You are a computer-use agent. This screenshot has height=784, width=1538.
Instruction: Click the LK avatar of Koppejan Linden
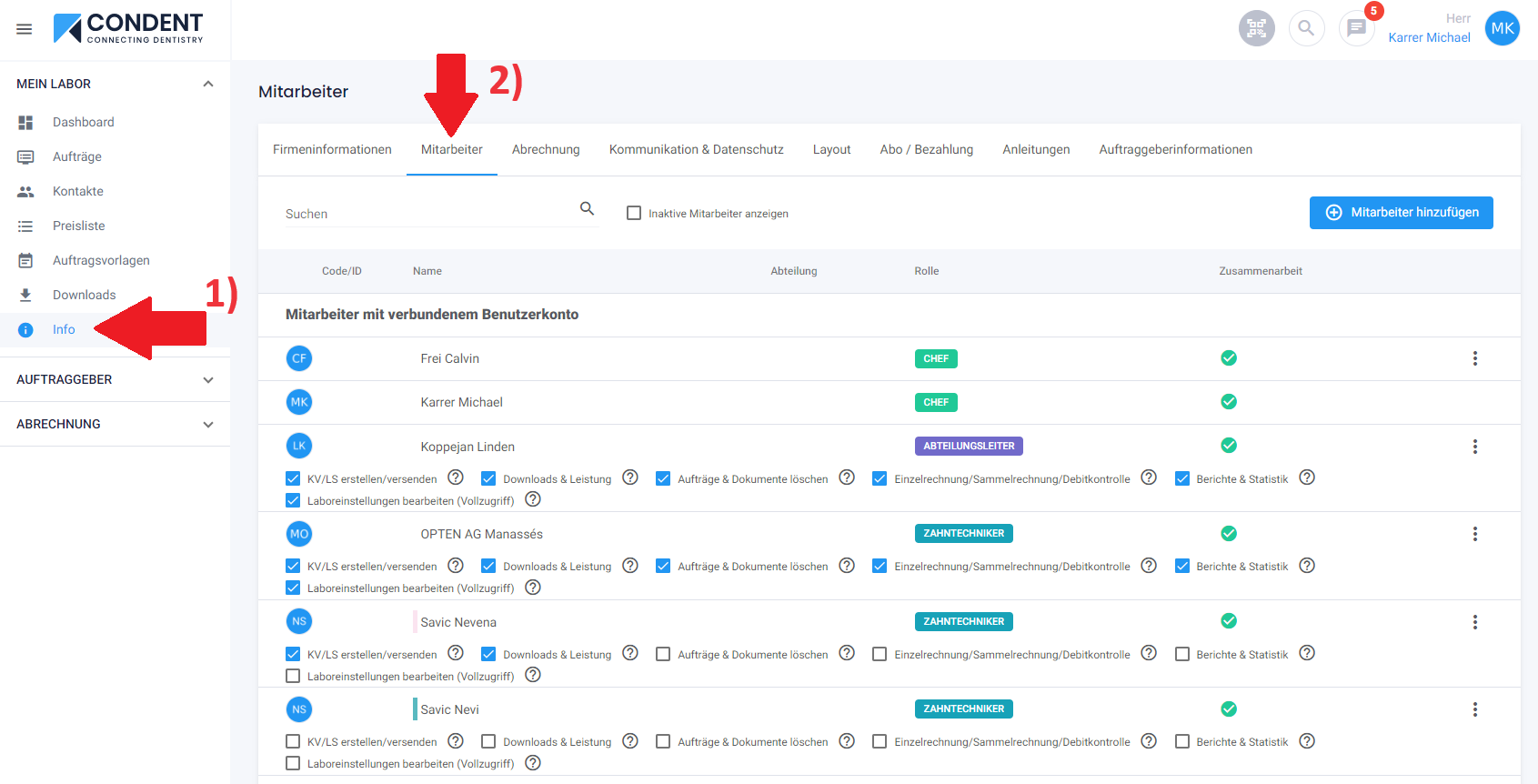[299, 446]
